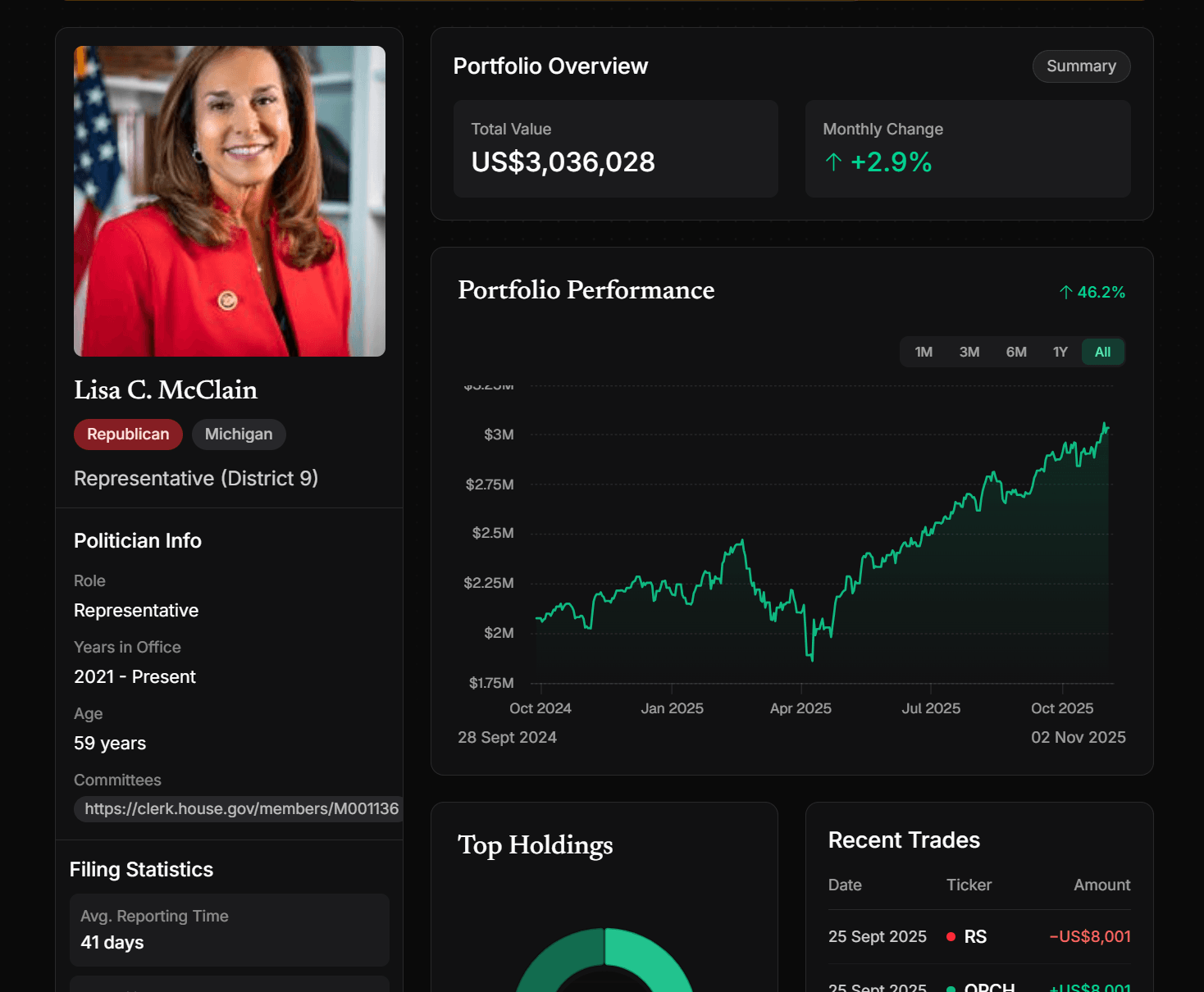Click the −US$8,001 red trade amount
Screen dimensions: 1204x992
1088,935
